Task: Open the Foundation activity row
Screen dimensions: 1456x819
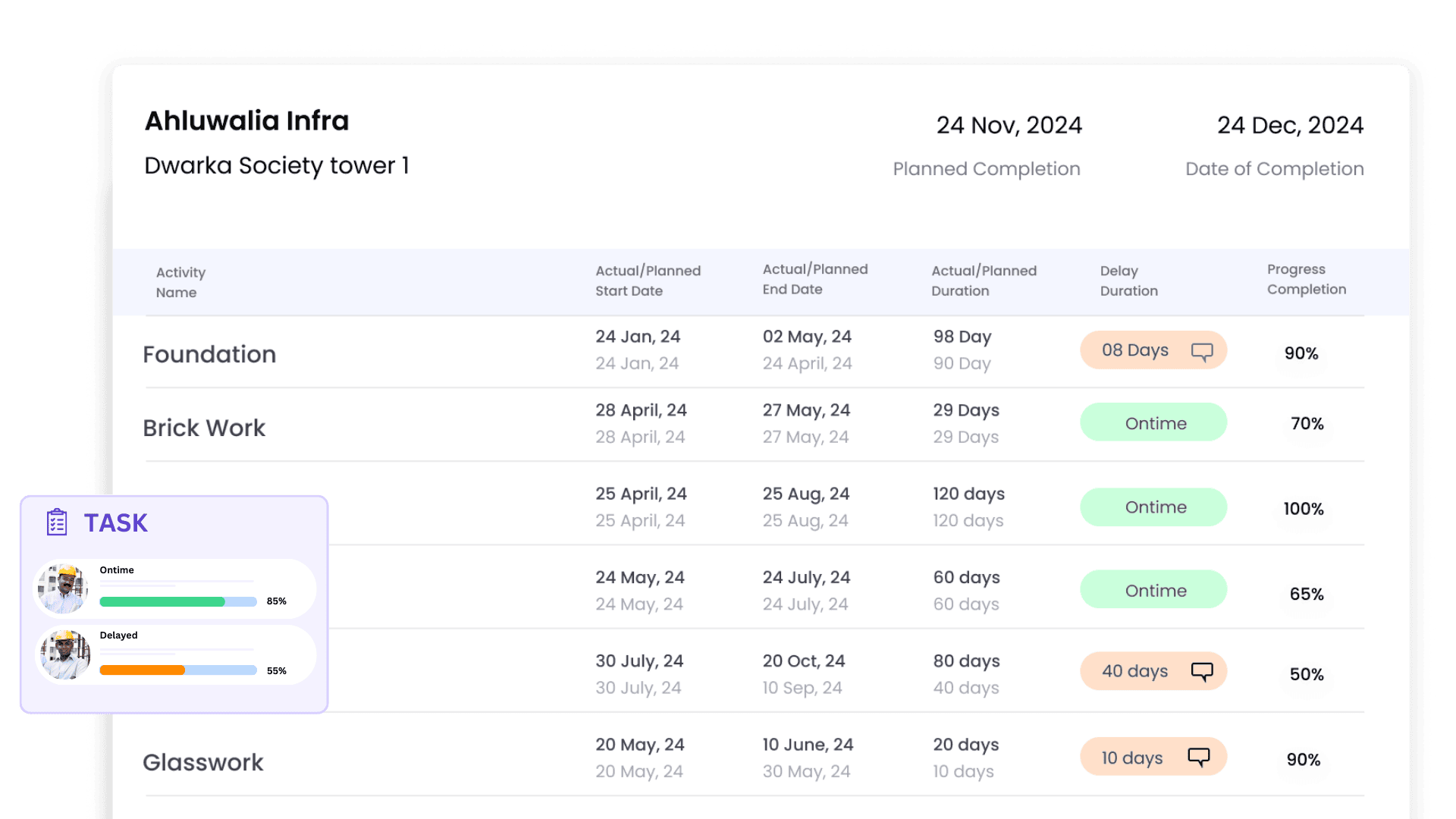Action: pyautogui.click(x=209, y=354)
